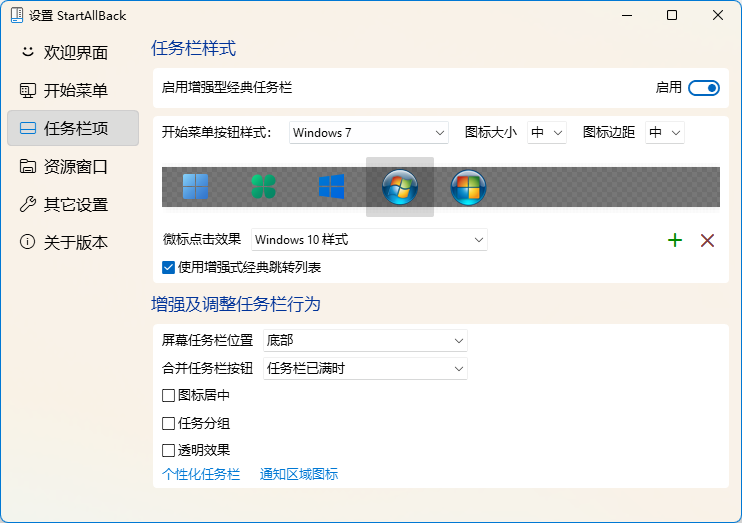The image size is (742, 523).
Task: Click the StartAllBack app icon in title bar
Action: pyautogui.click(x=17, y=15)
